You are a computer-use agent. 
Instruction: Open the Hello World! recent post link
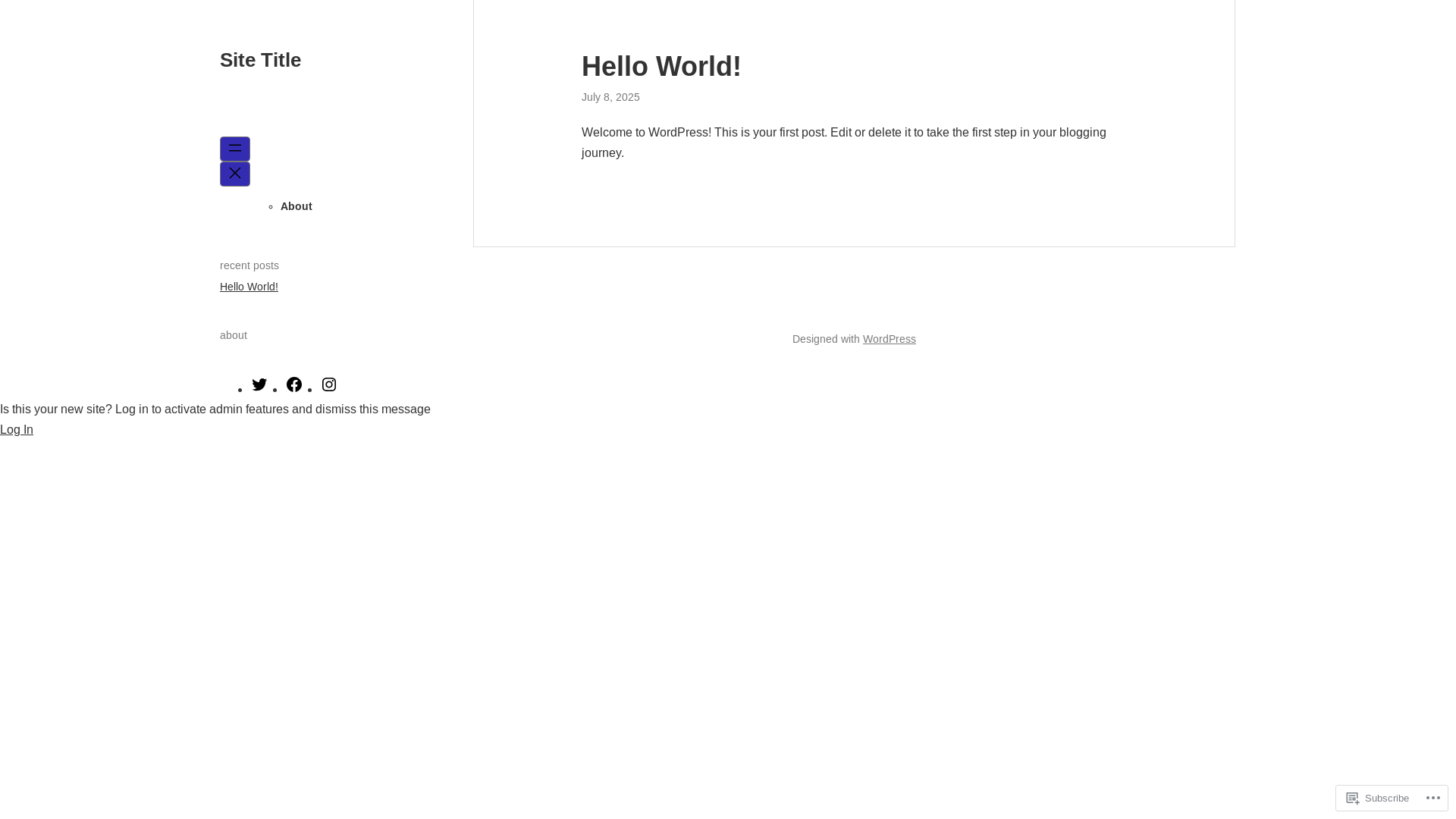pyautogui.click(x=249, y=287)
